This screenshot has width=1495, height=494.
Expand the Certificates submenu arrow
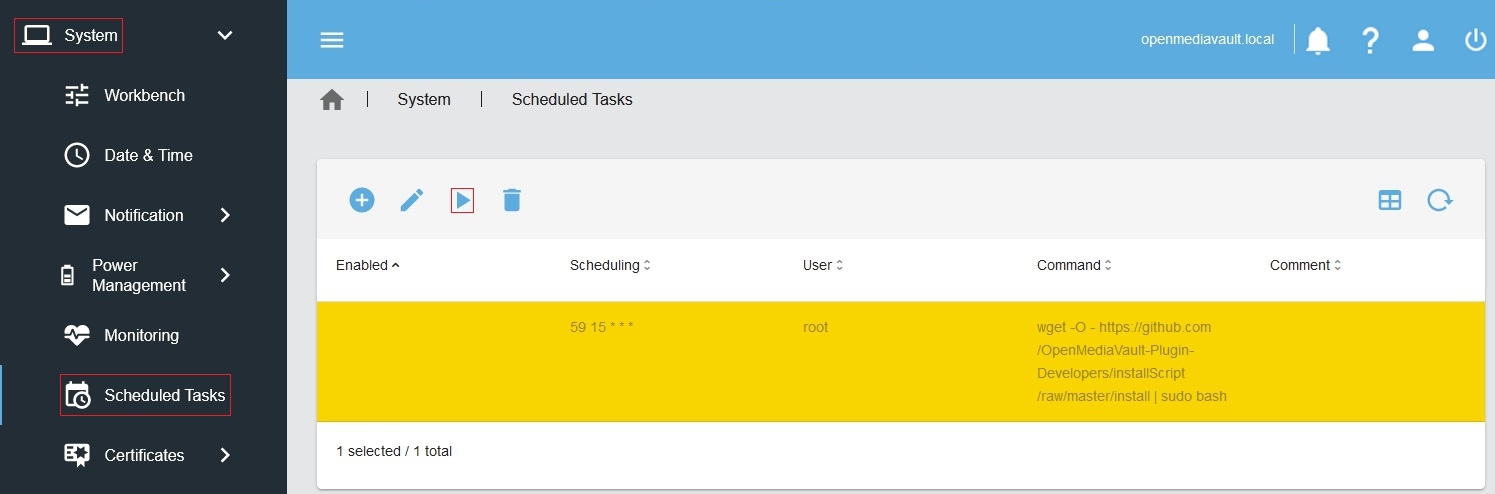(225, 455)
